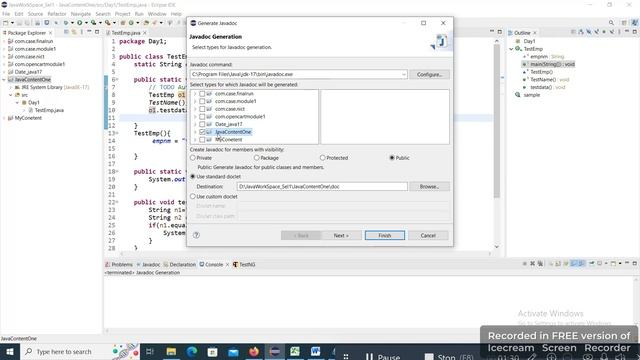Collapse the src folder in Package Explorer
Screen dimensions: 640x360
11,95
